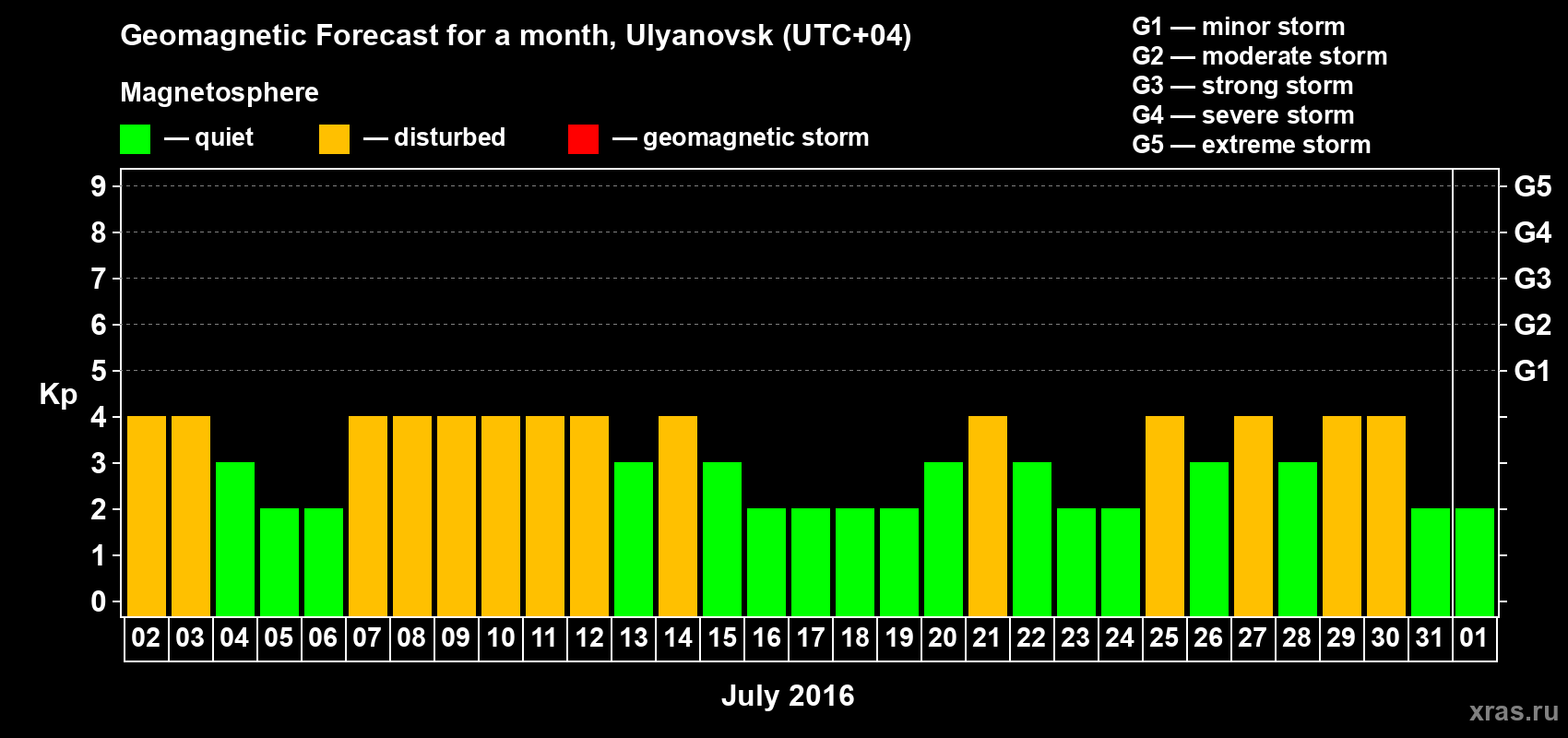
Task: Select the green bar for day 20
Action: point(944,539)
